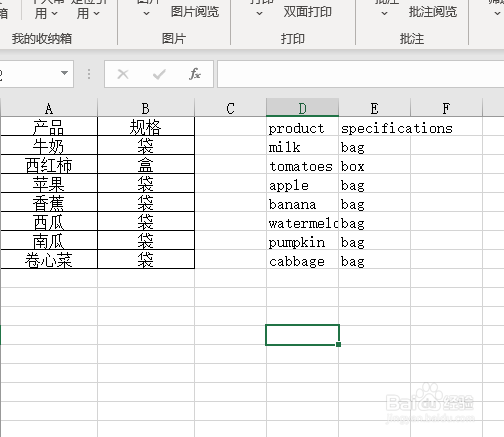Select the cell containing 规格
Viewport: 504px width, 437px height.
[146, 126]
